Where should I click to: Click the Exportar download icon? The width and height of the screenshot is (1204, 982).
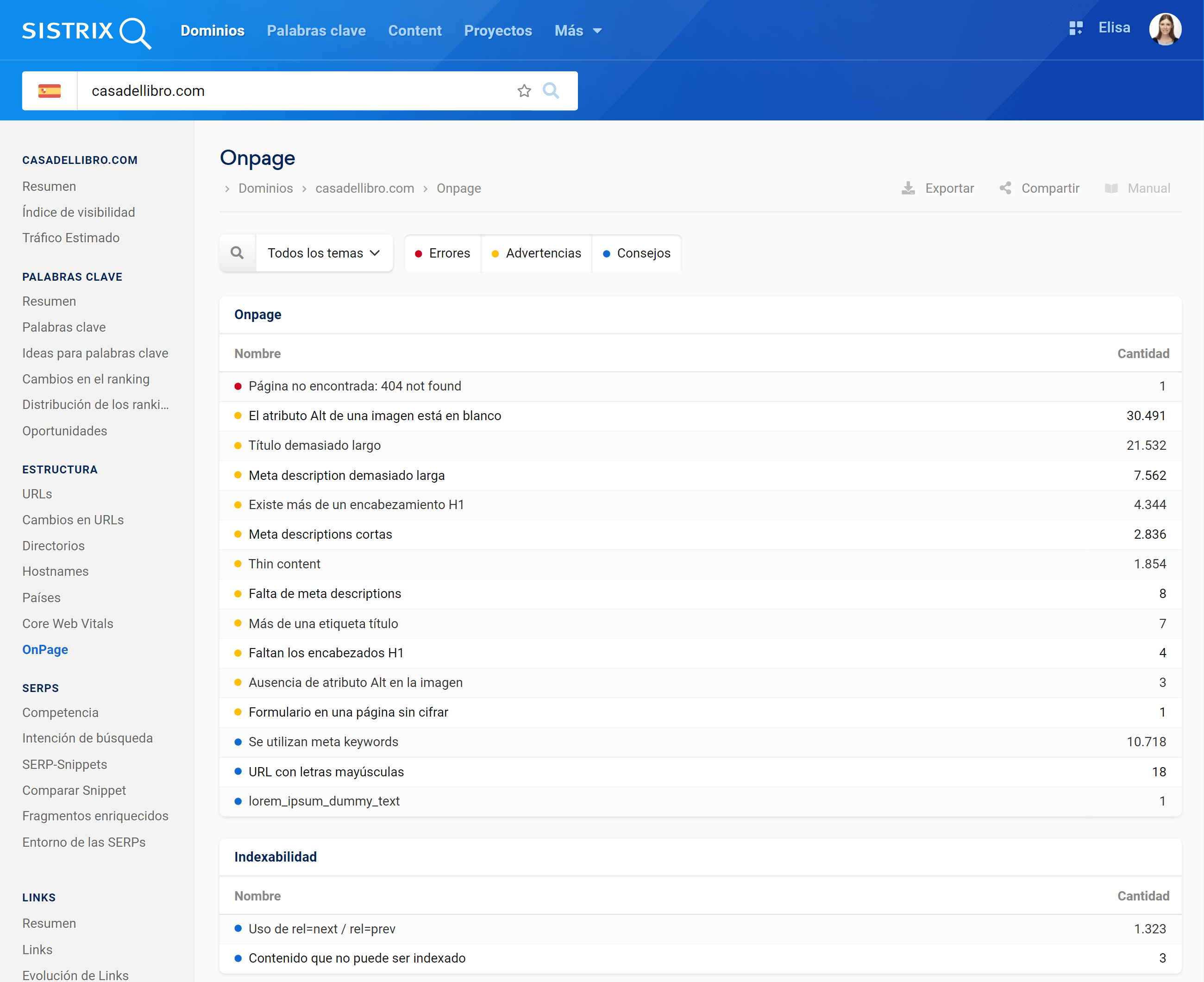[908, 189]
